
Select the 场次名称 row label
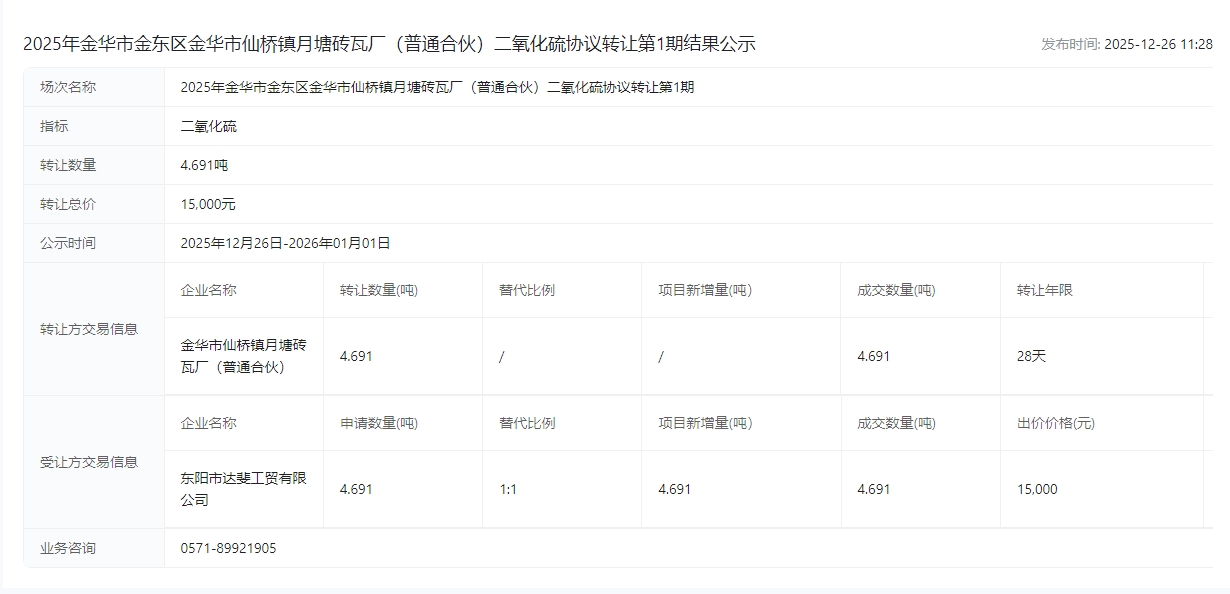pyautogui.click(x=68, y=87)
